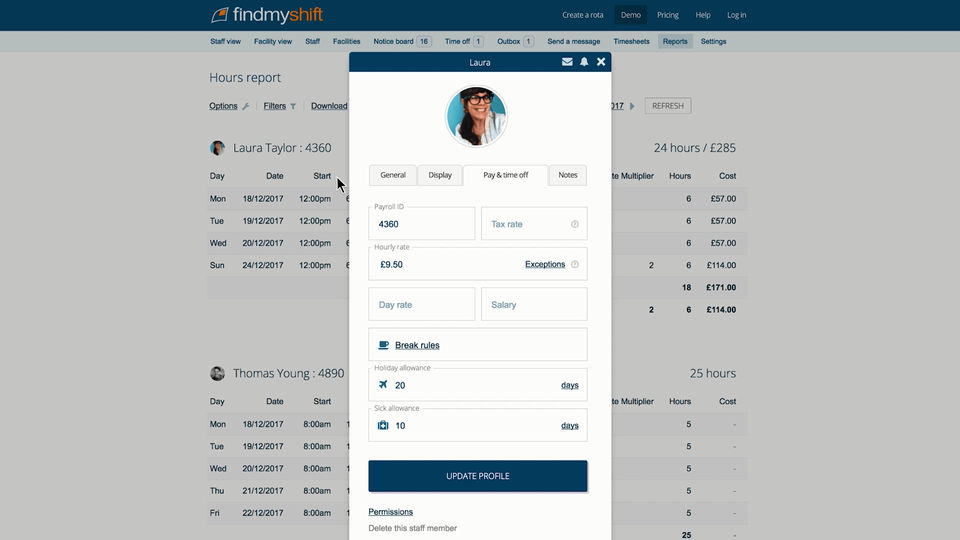This screenshot has width=960, height=540.
Task: Click Thomas Young's avatar in report
Action: (217, 373)
